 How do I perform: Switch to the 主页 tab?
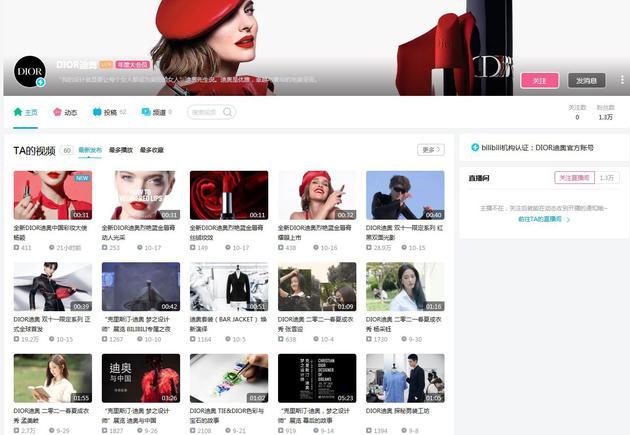click(25, 112)
